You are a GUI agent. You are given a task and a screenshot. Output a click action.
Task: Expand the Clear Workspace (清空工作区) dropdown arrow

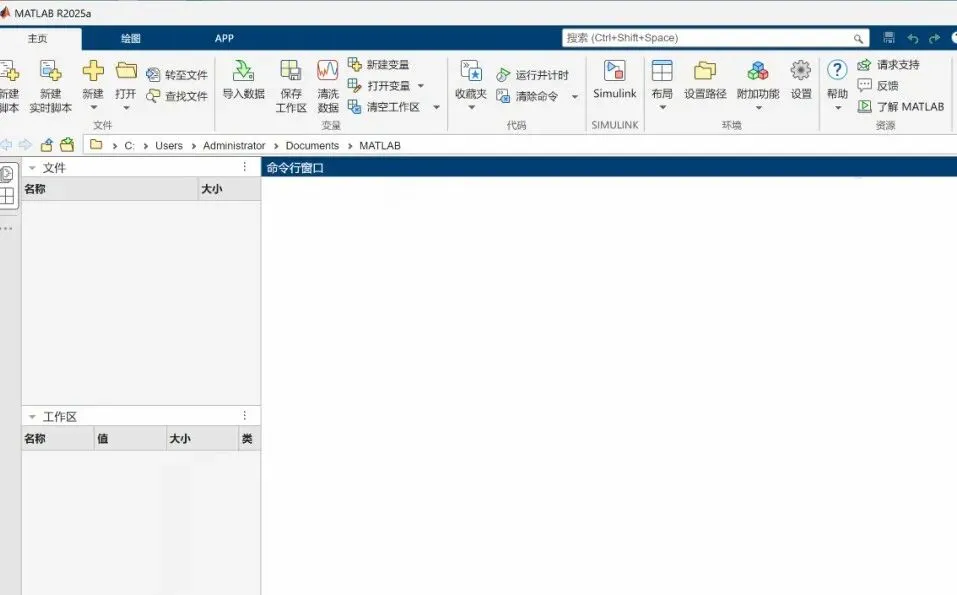[x=436, y=107]
